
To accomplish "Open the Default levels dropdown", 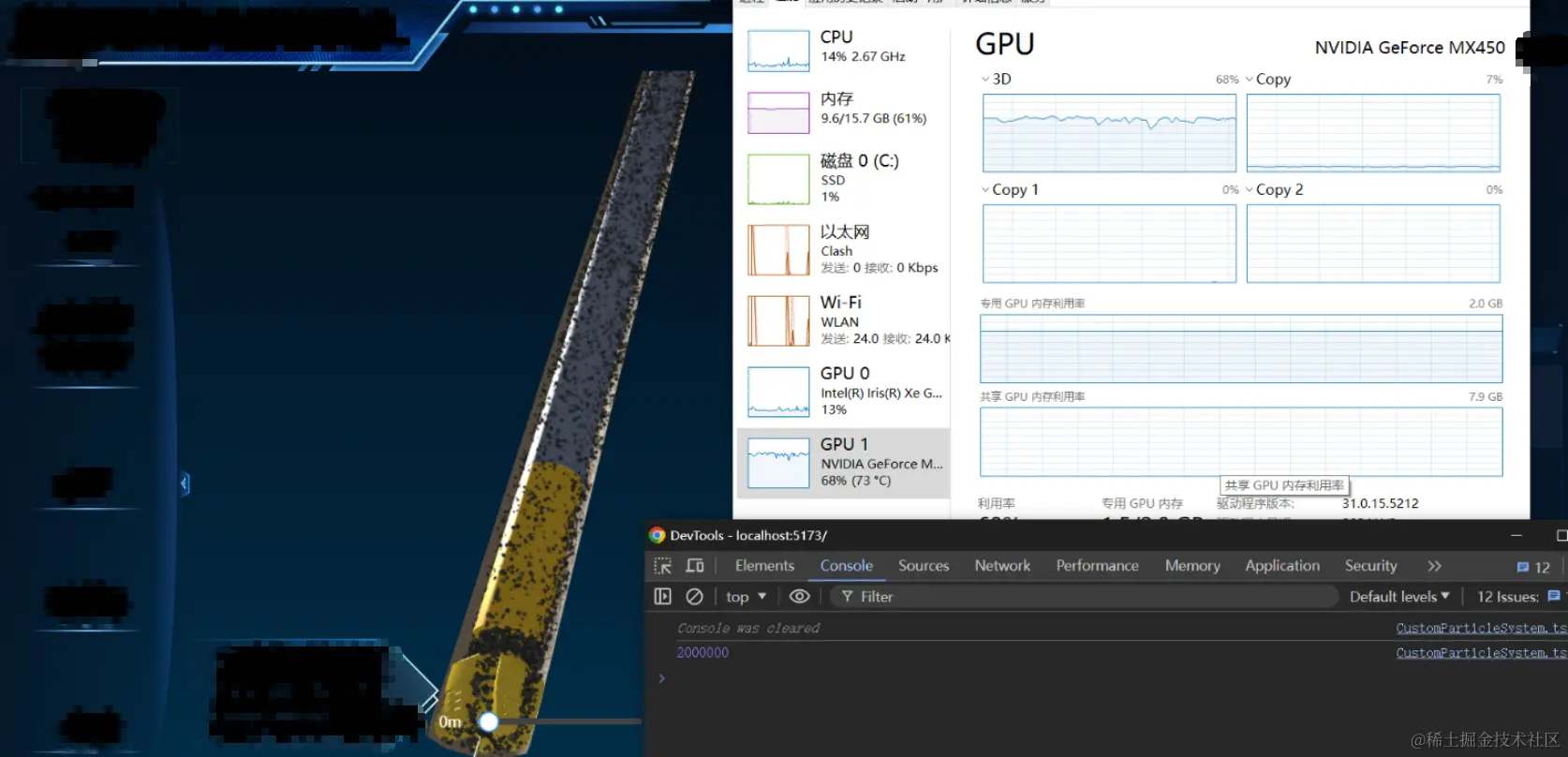I will (x=1399, y=597).
